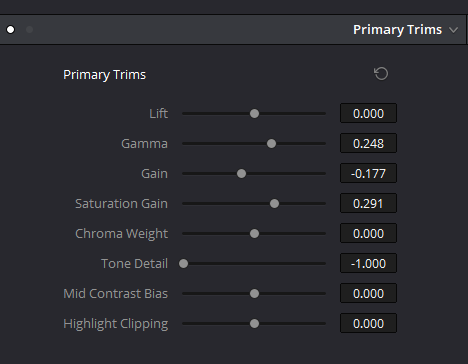
Task: Click the Lift slider handle
Action: pyautogui.click(x=254, y=114)
